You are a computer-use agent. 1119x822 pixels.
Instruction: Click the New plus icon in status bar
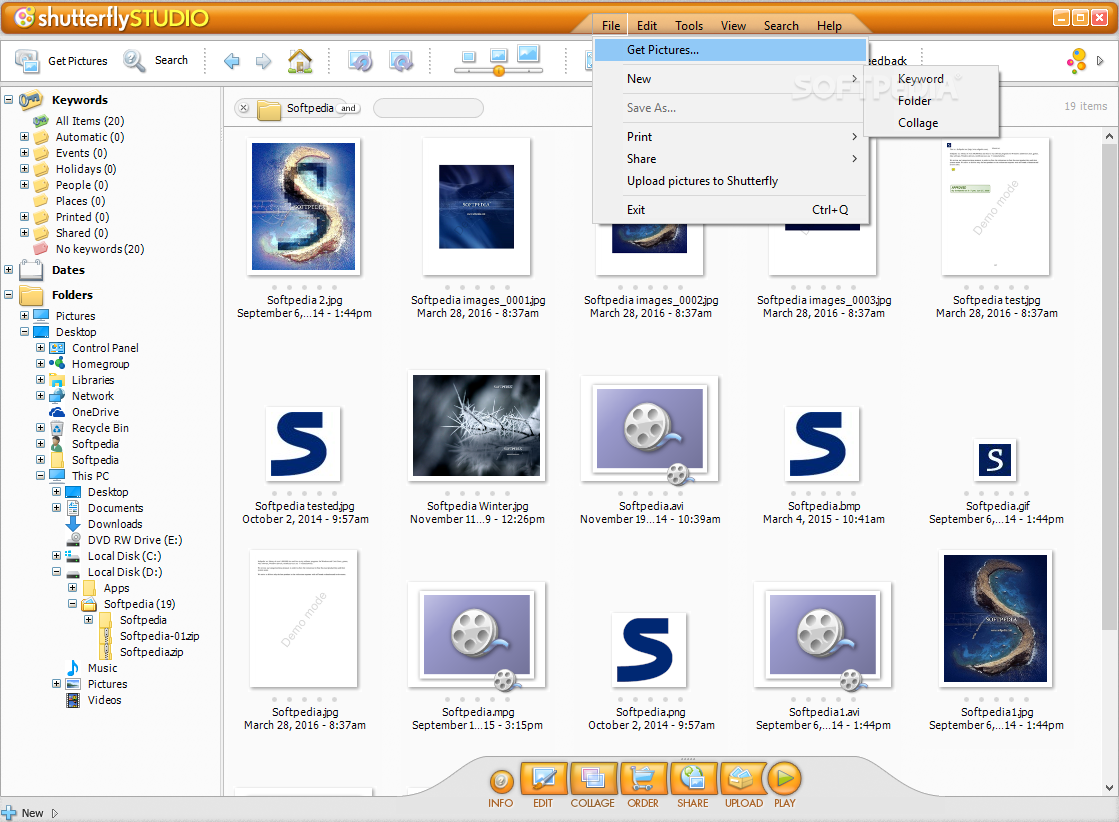pyautogui.click(x=9, y=813)
